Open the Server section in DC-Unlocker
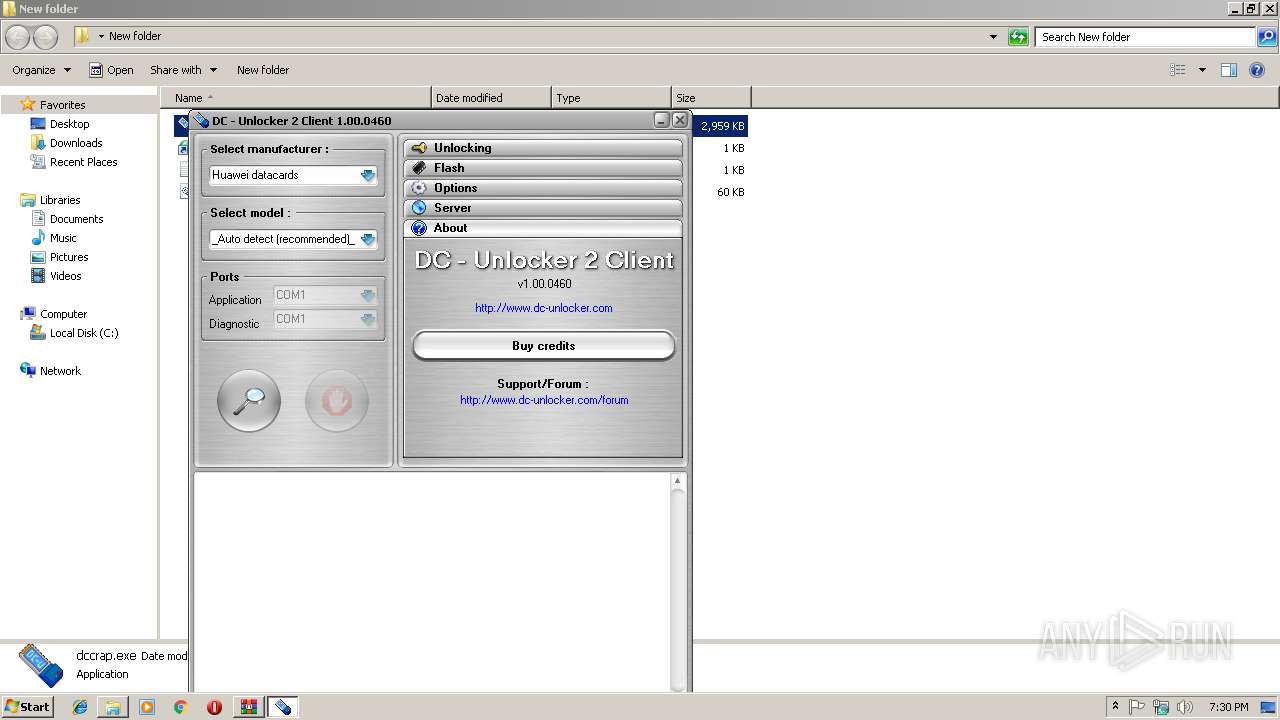This screenshot has height=720, width=1280. coord(543,208)
